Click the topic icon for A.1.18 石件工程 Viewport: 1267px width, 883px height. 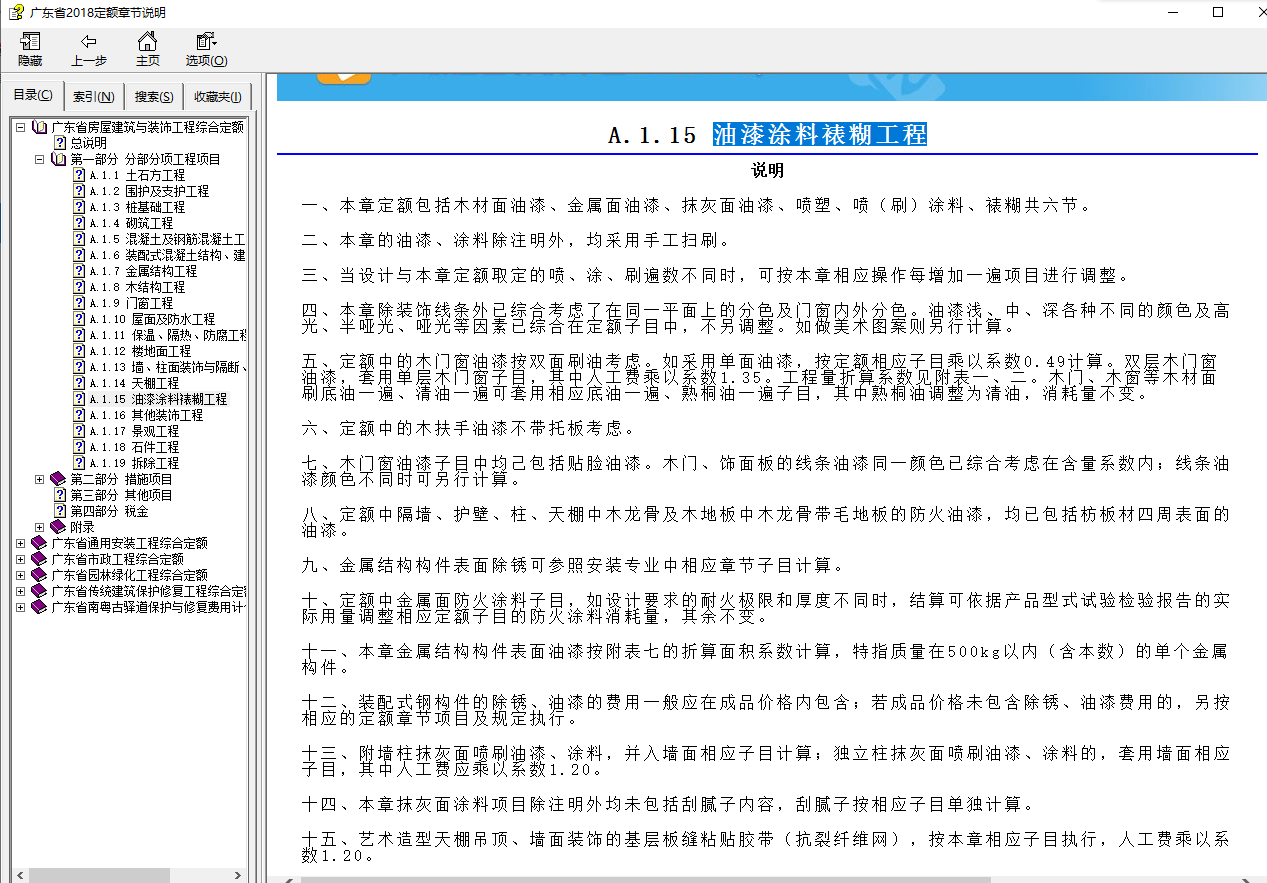(x=79, y=447)
